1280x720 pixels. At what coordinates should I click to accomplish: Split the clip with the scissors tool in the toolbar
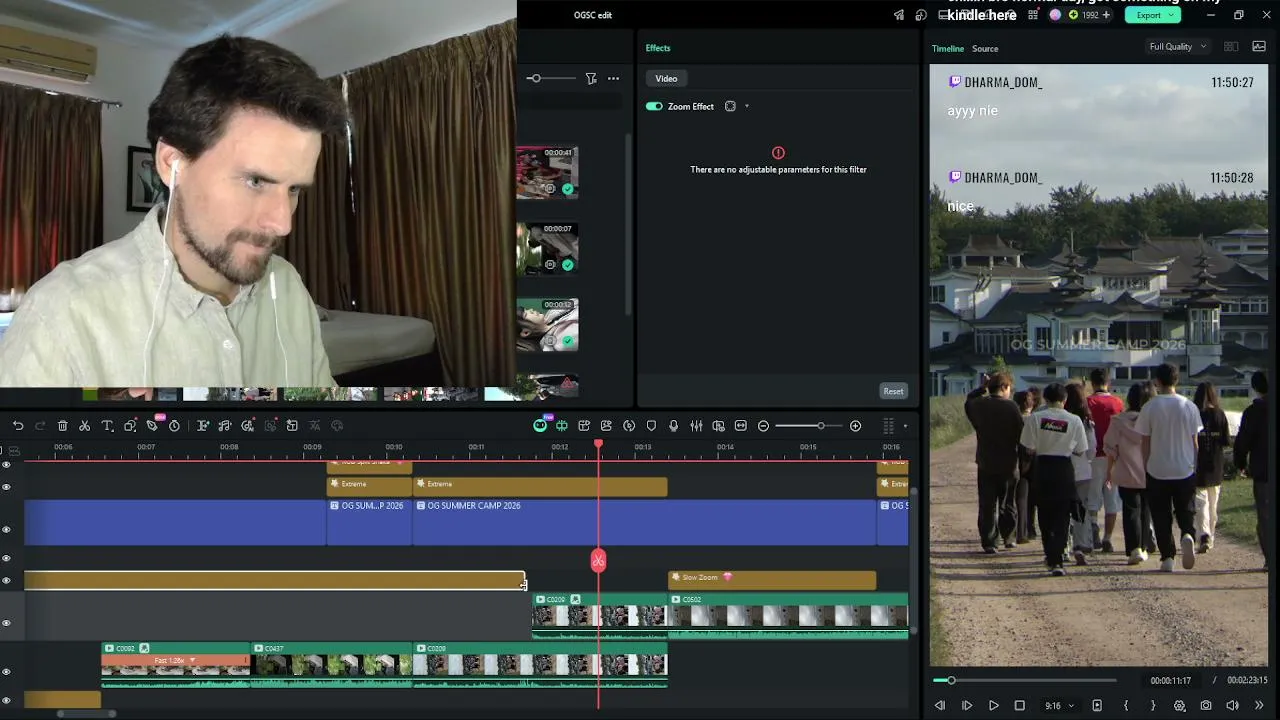(85, 426)
